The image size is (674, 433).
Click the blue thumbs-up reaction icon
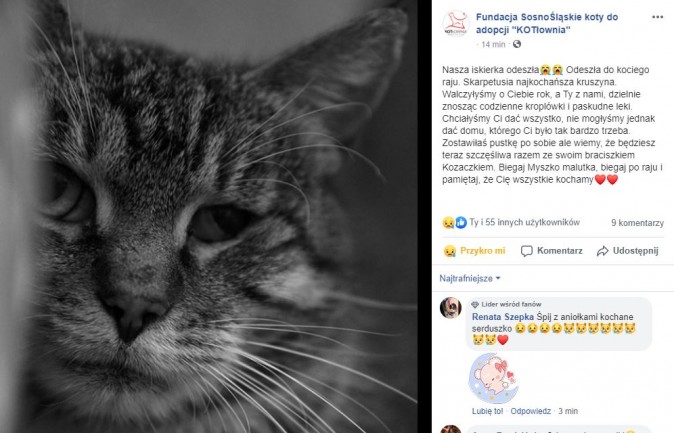[461, 222]
